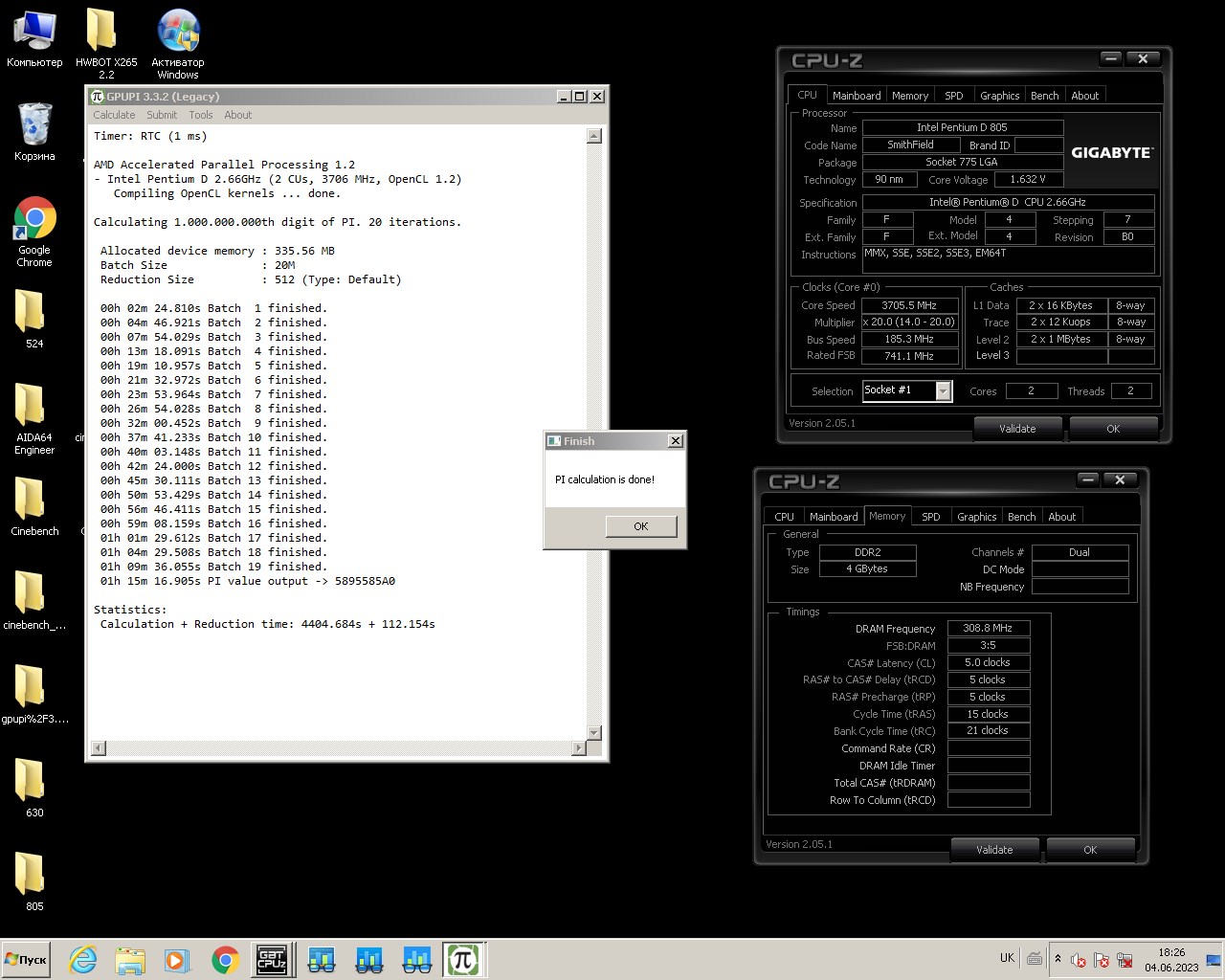Click right arrow of GPUPI horizontal scrollbar
Image resolution: width=1225 pixels, height=980 pixels.
(x=578, y=747)
